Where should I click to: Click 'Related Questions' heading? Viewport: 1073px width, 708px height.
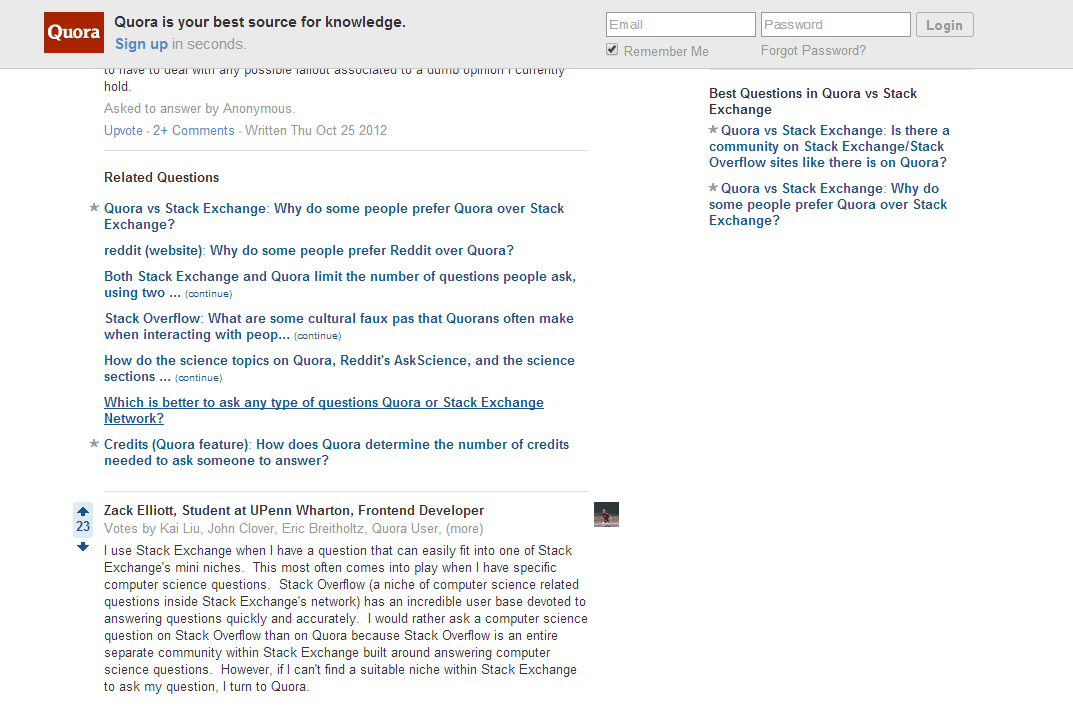[161, 178]
